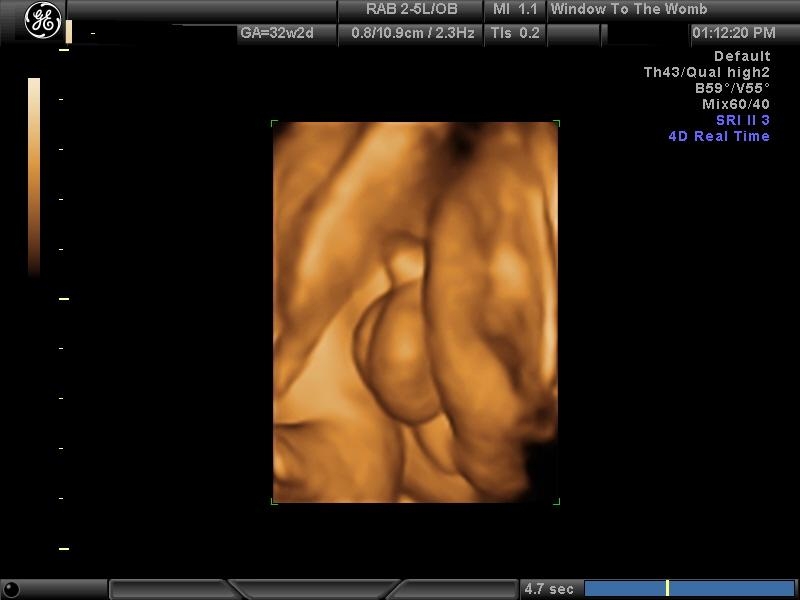Click the 01:12:20 PM clock display
Screen dimensions: 800x600
(x=734, y=33)
